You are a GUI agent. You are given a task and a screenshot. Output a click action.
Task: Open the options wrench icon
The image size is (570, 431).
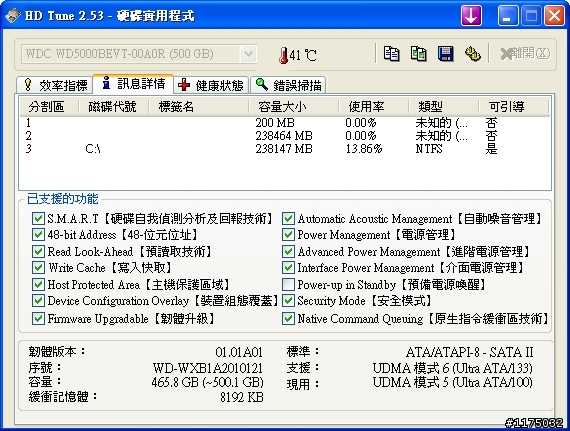point(473,54)
